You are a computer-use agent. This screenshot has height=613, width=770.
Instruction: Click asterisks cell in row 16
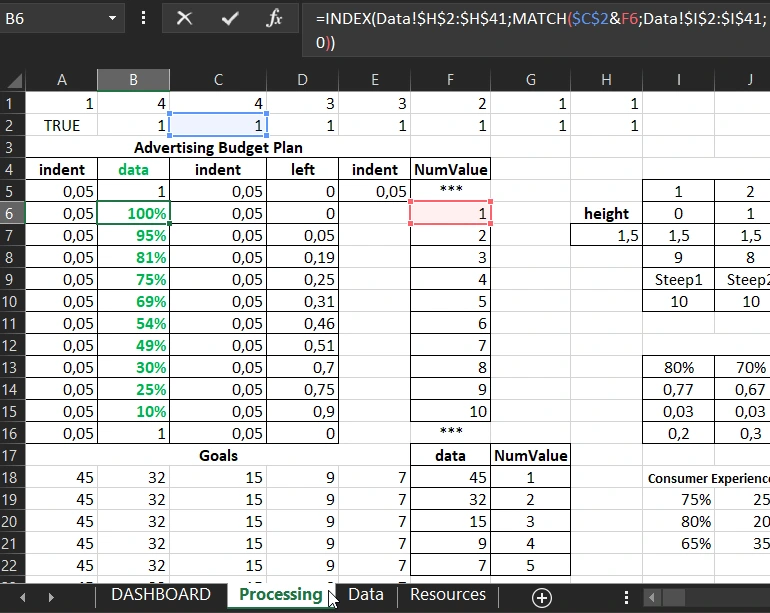pos(450,433)
